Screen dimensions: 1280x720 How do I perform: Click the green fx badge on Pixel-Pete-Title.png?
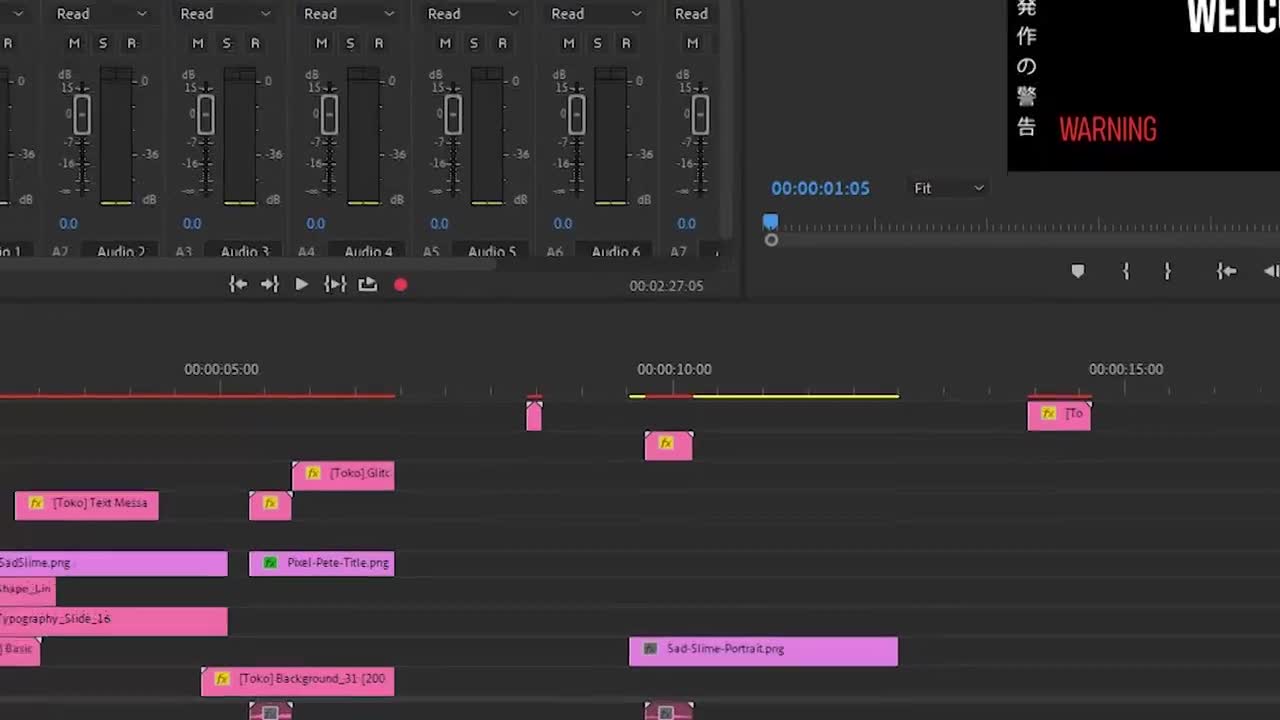point(270,563)
